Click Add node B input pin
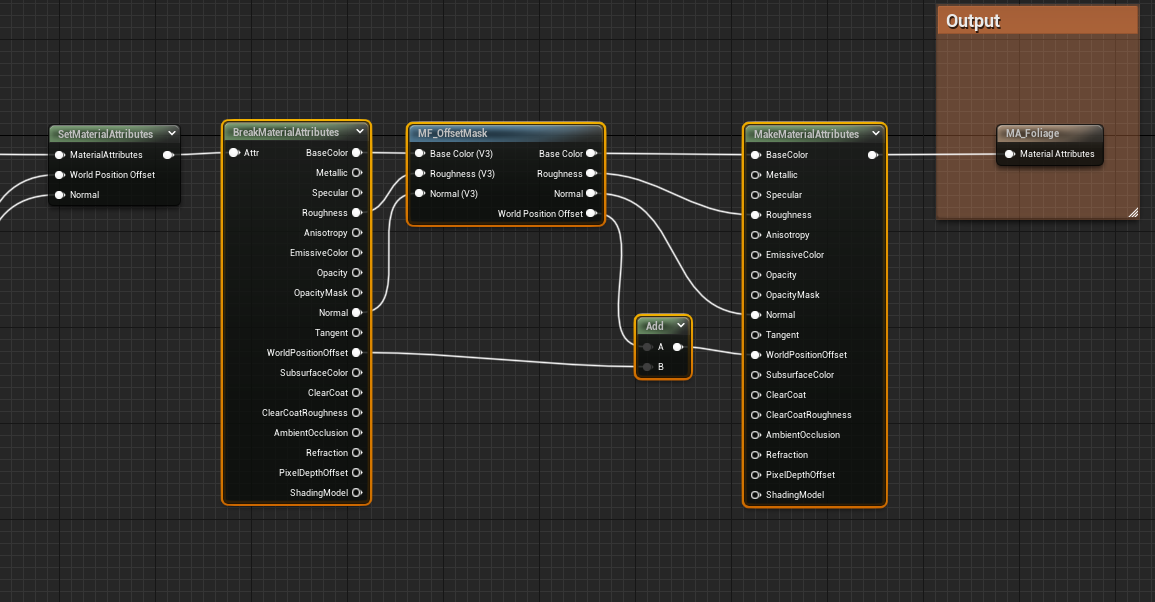The width and height of the screenshot is (1155, 602). click(647, 366)
